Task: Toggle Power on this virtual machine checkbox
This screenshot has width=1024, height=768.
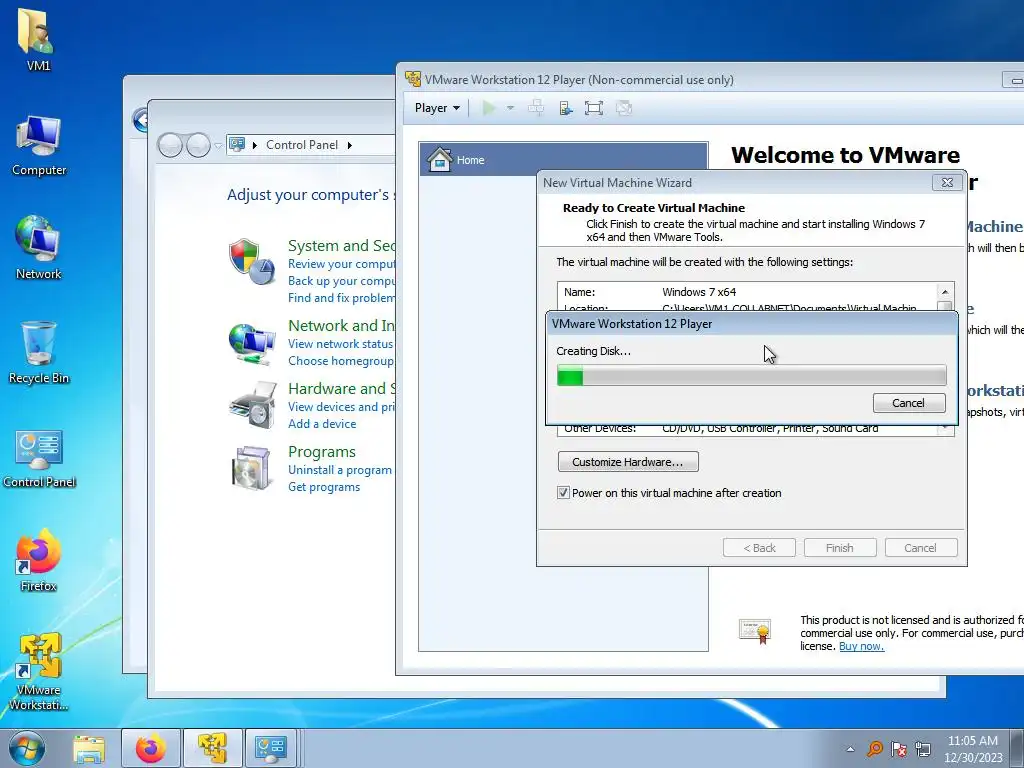Action: (563, 492)
